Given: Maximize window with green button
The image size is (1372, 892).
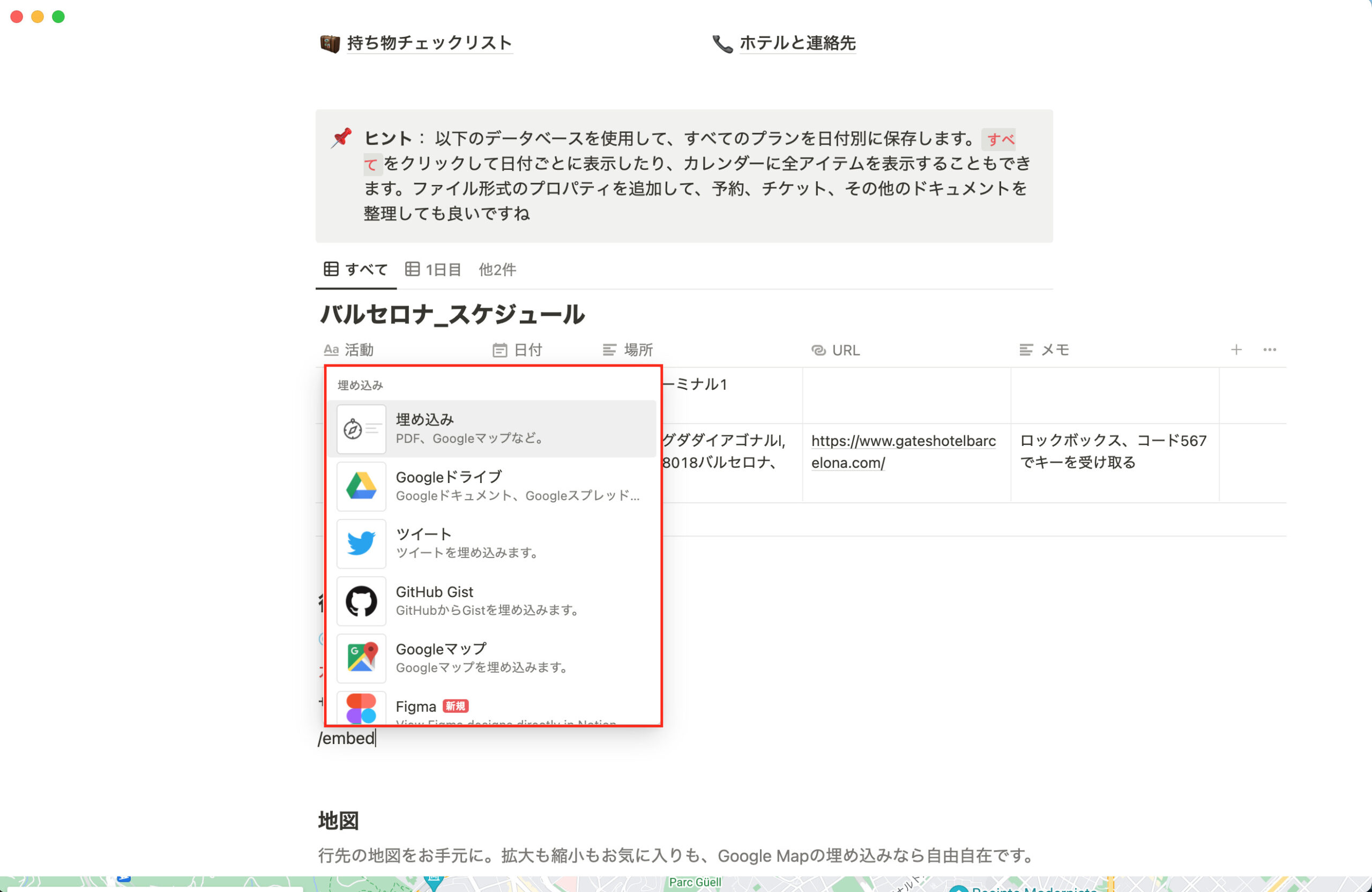Looking at the screenshot, I should pos(58,17).
